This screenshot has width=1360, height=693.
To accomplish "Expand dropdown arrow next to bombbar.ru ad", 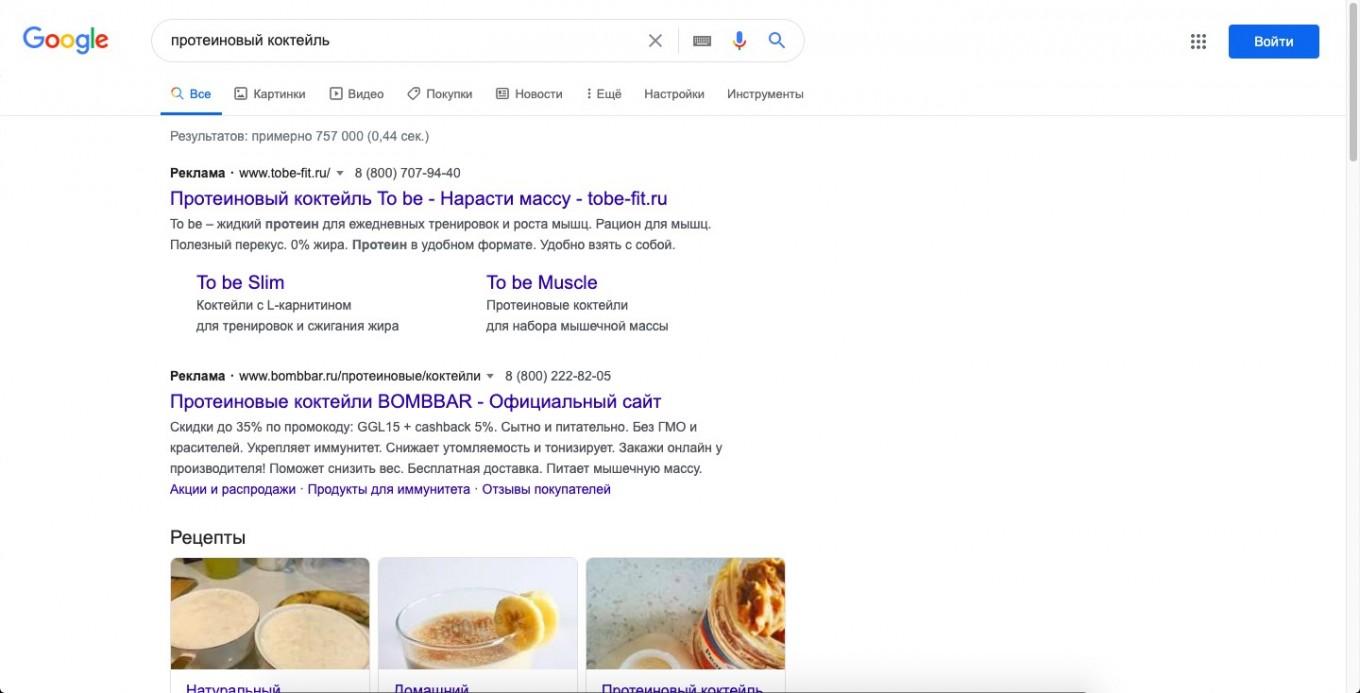I will tap(490, 377).
